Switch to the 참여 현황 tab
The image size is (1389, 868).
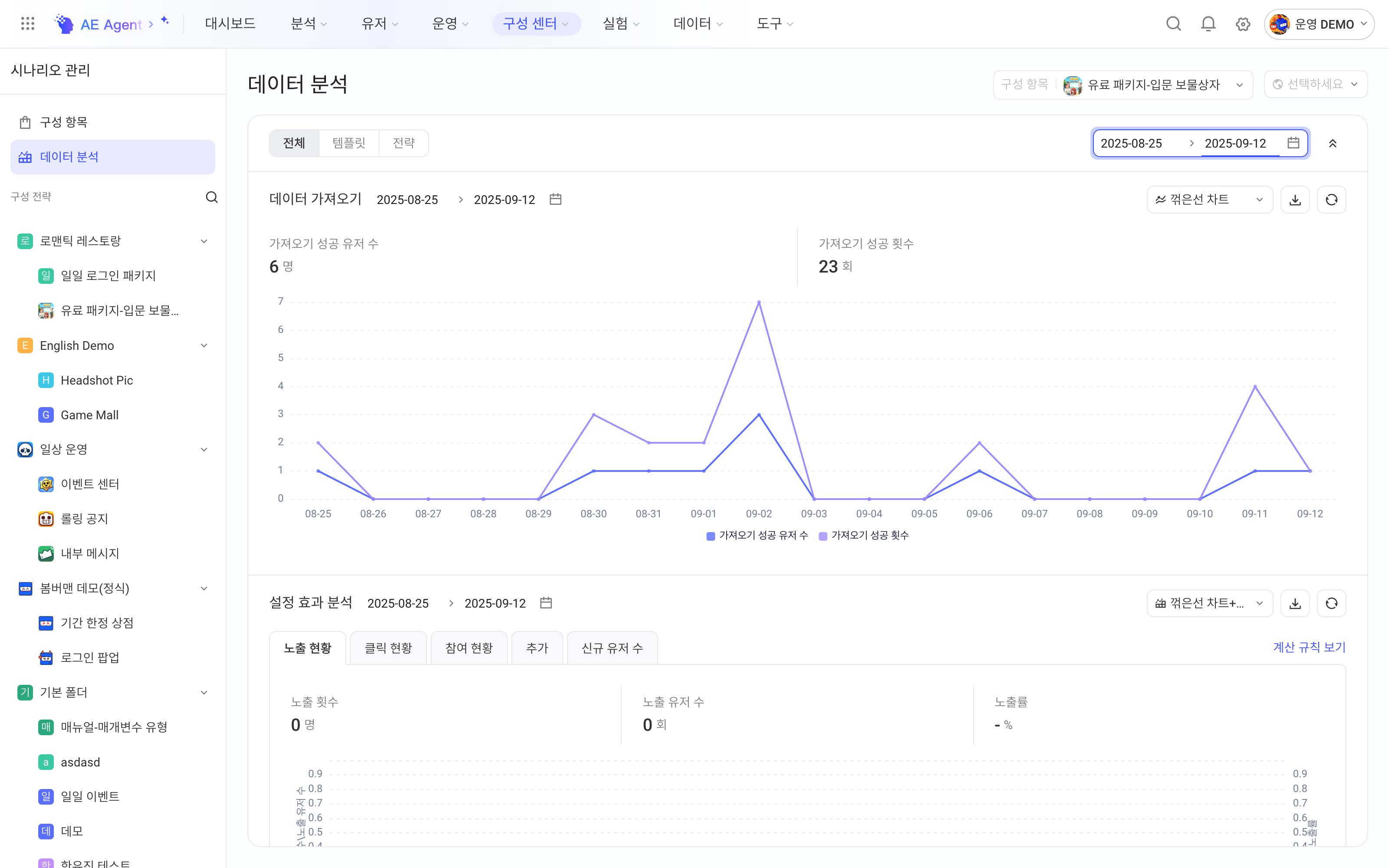coord(469,648)
